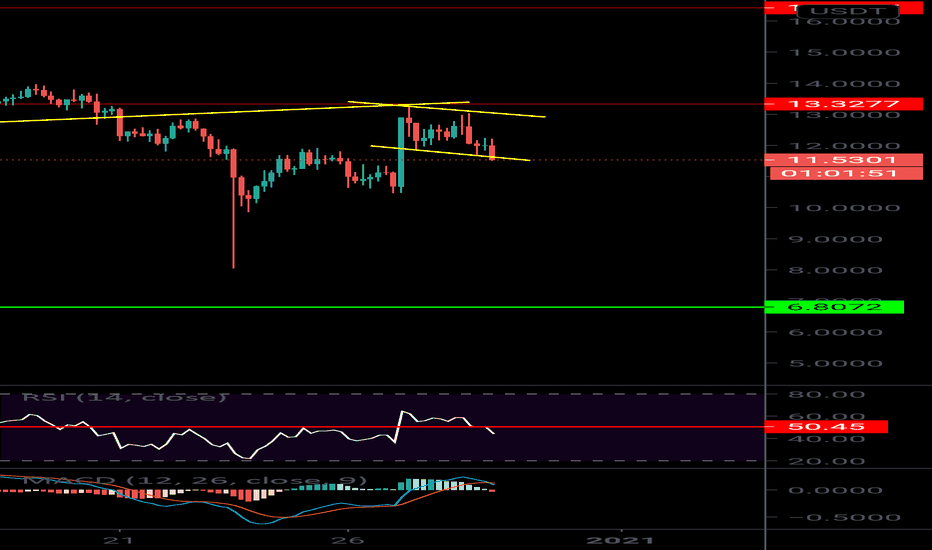The width and height of the screenshot is (932, 550).
Task: Select the lower yellow channel line
Action: coord(450,153)
